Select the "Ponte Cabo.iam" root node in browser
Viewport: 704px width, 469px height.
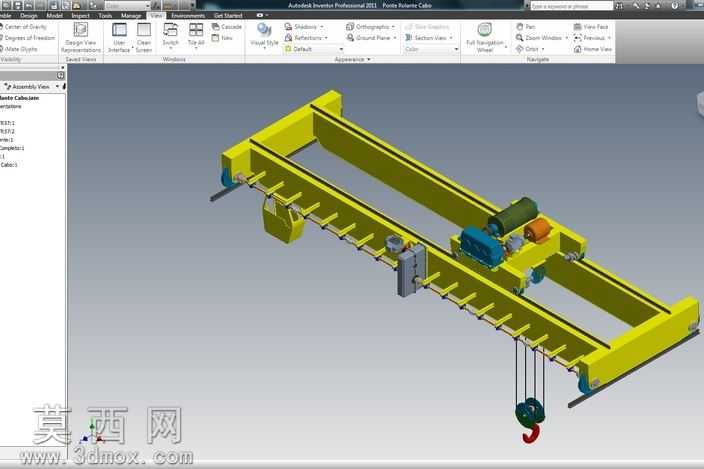(x=19, y=98)
